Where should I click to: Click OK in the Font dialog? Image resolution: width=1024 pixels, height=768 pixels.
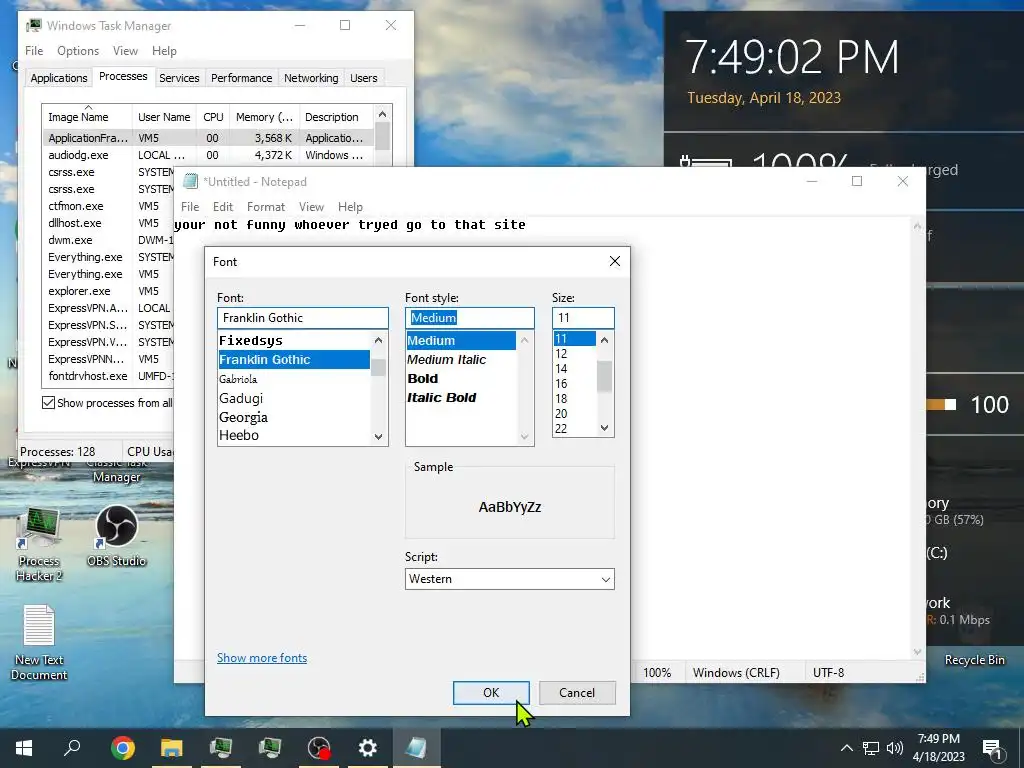tap(491, 693)
